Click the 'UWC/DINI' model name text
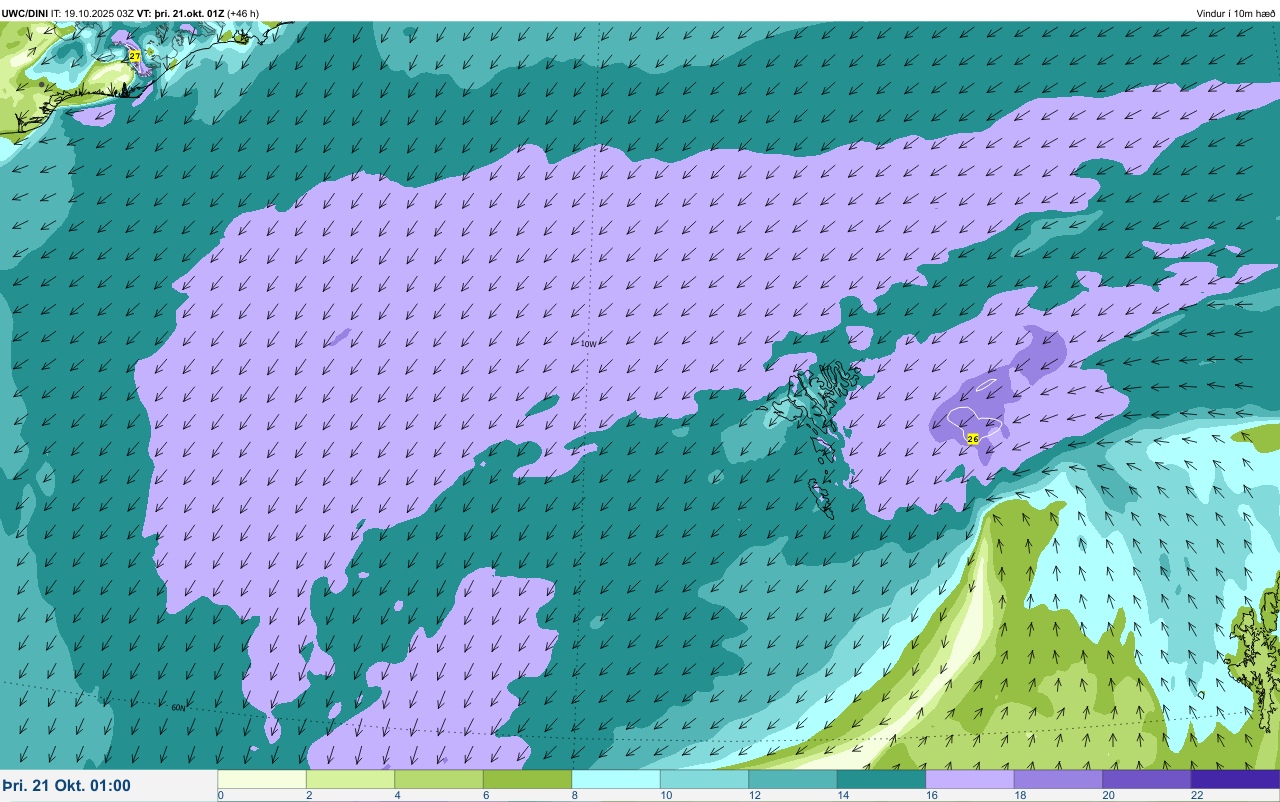Screen dimensions: 1280x802 [25, 13]
